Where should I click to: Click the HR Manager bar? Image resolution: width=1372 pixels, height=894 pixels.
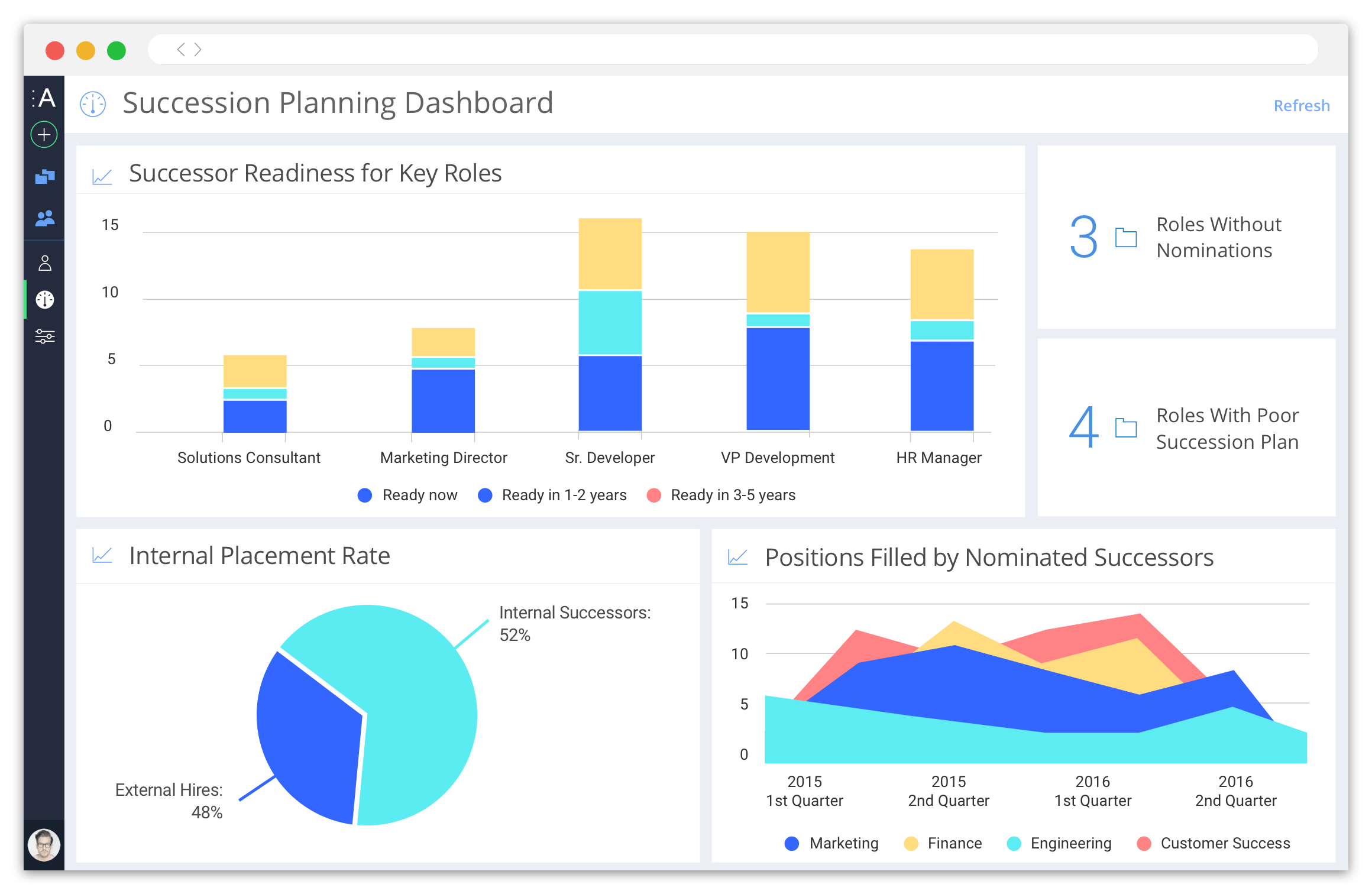click(x=942, y=340)
